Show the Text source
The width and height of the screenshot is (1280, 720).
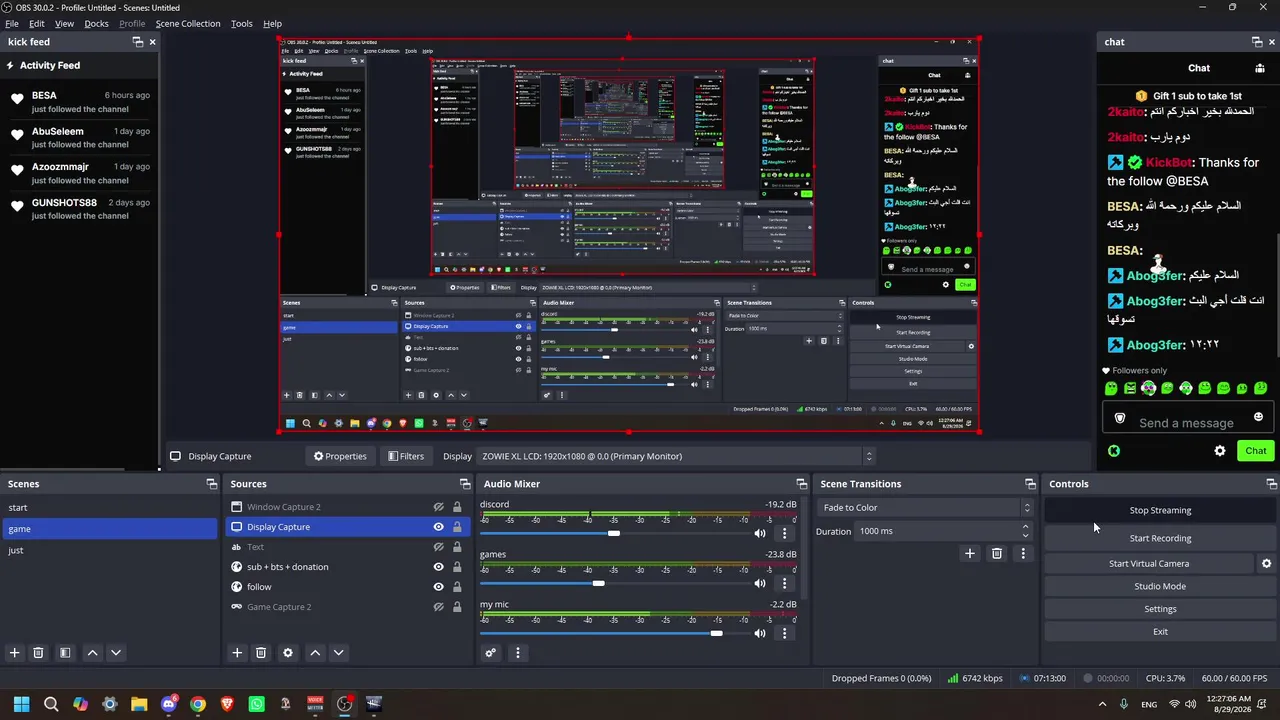point(439,547)
